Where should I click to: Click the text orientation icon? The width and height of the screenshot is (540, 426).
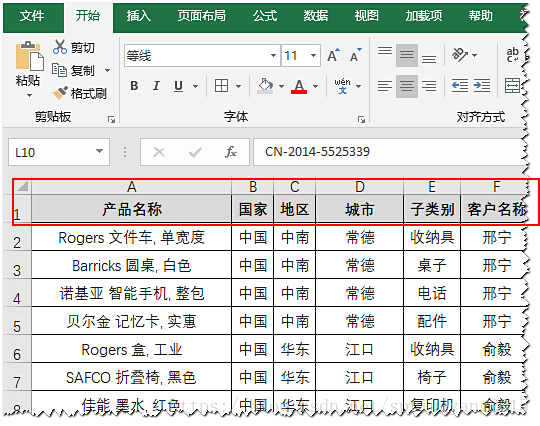[460, 55]
